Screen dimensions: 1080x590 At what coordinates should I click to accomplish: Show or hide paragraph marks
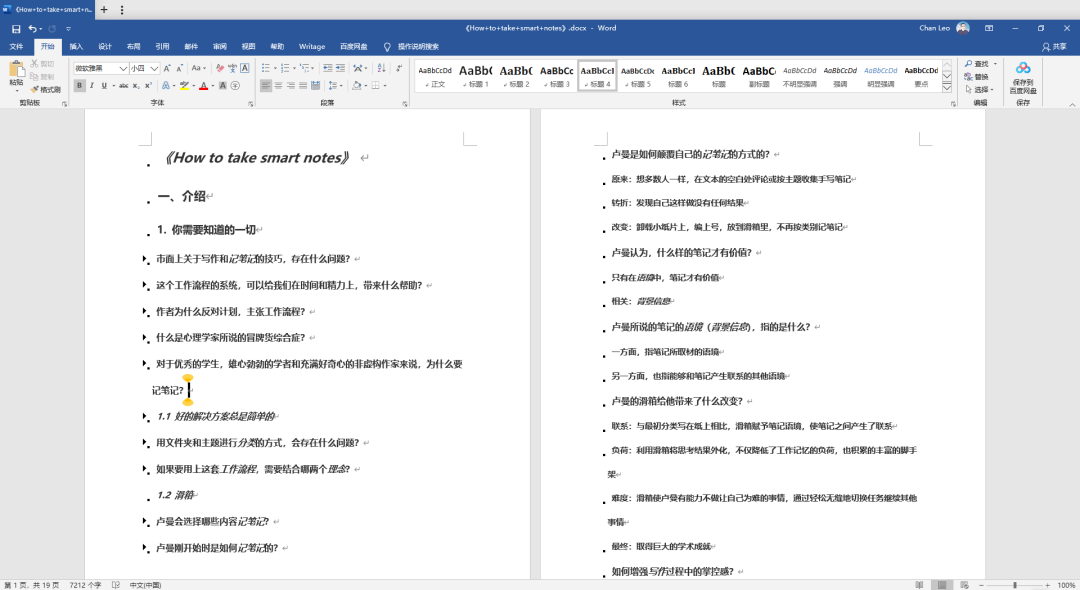[x=400, y=68]
